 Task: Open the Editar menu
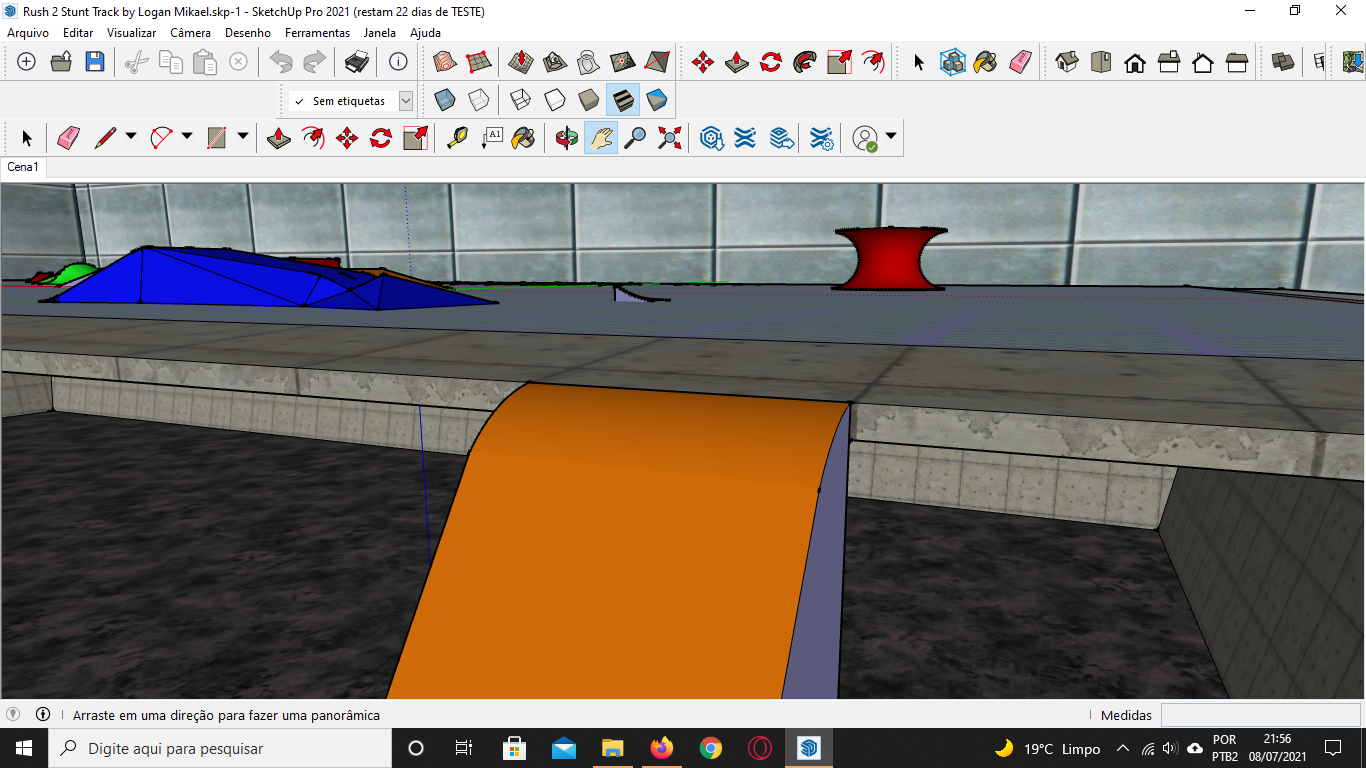point(78,32)
